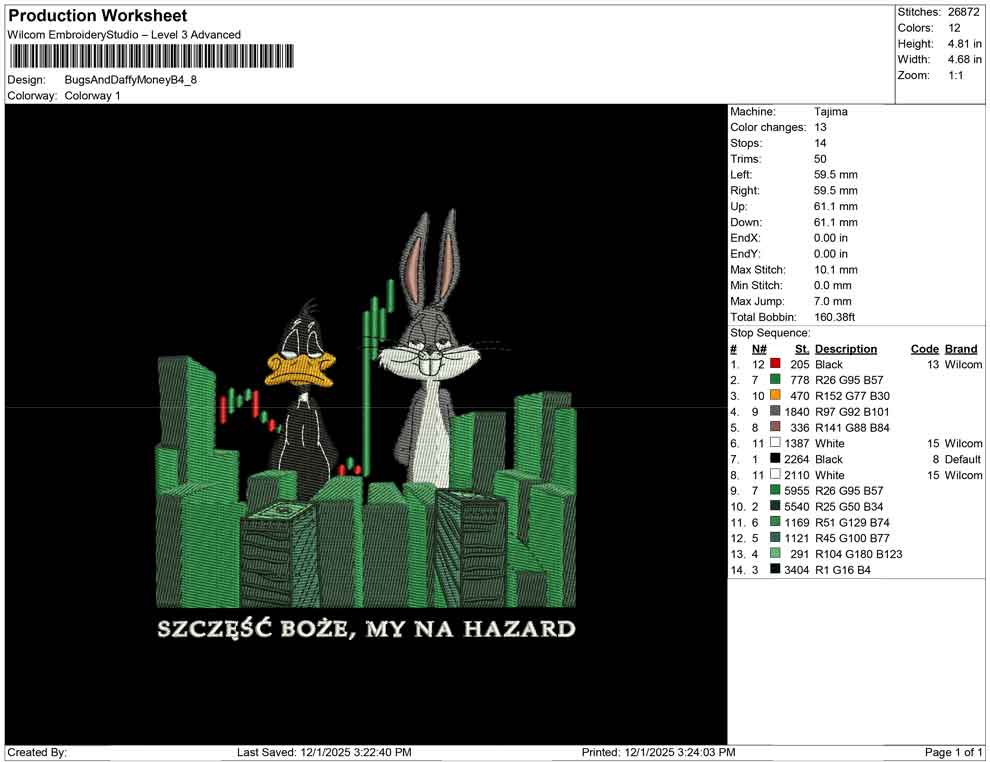Toggle the white swatch on stop 8 row

tap(775, 475)
